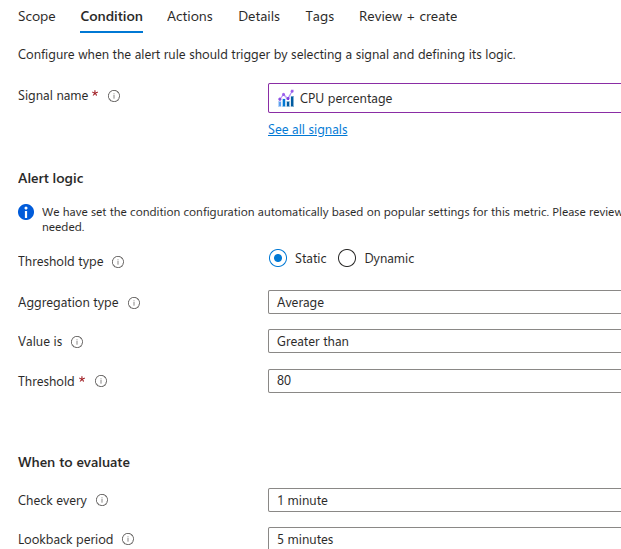Image resolution: width=621 pixels, height=549 pixels.
Task: Click the CPU percentage metric chart icon
Action: pyautogui.click(x=286, y=98)
